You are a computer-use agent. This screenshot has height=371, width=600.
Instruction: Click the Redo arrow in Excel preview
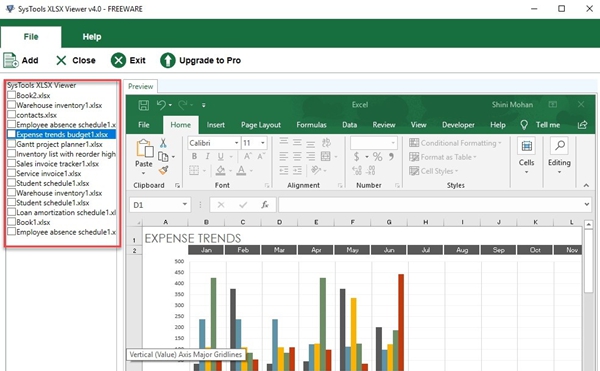183,105
